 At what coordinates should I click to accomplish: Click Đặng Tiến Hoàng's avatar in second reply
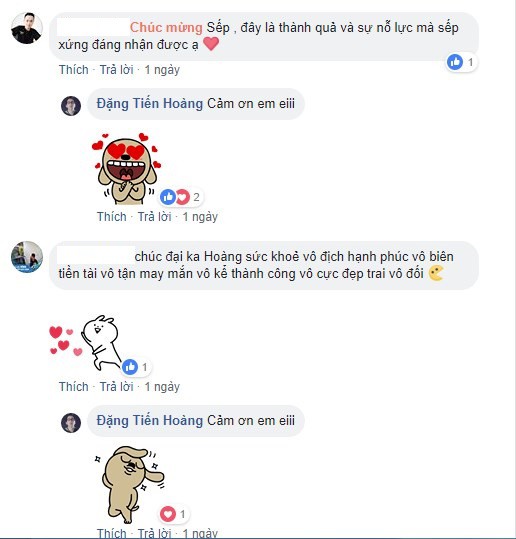pos(71,423)
